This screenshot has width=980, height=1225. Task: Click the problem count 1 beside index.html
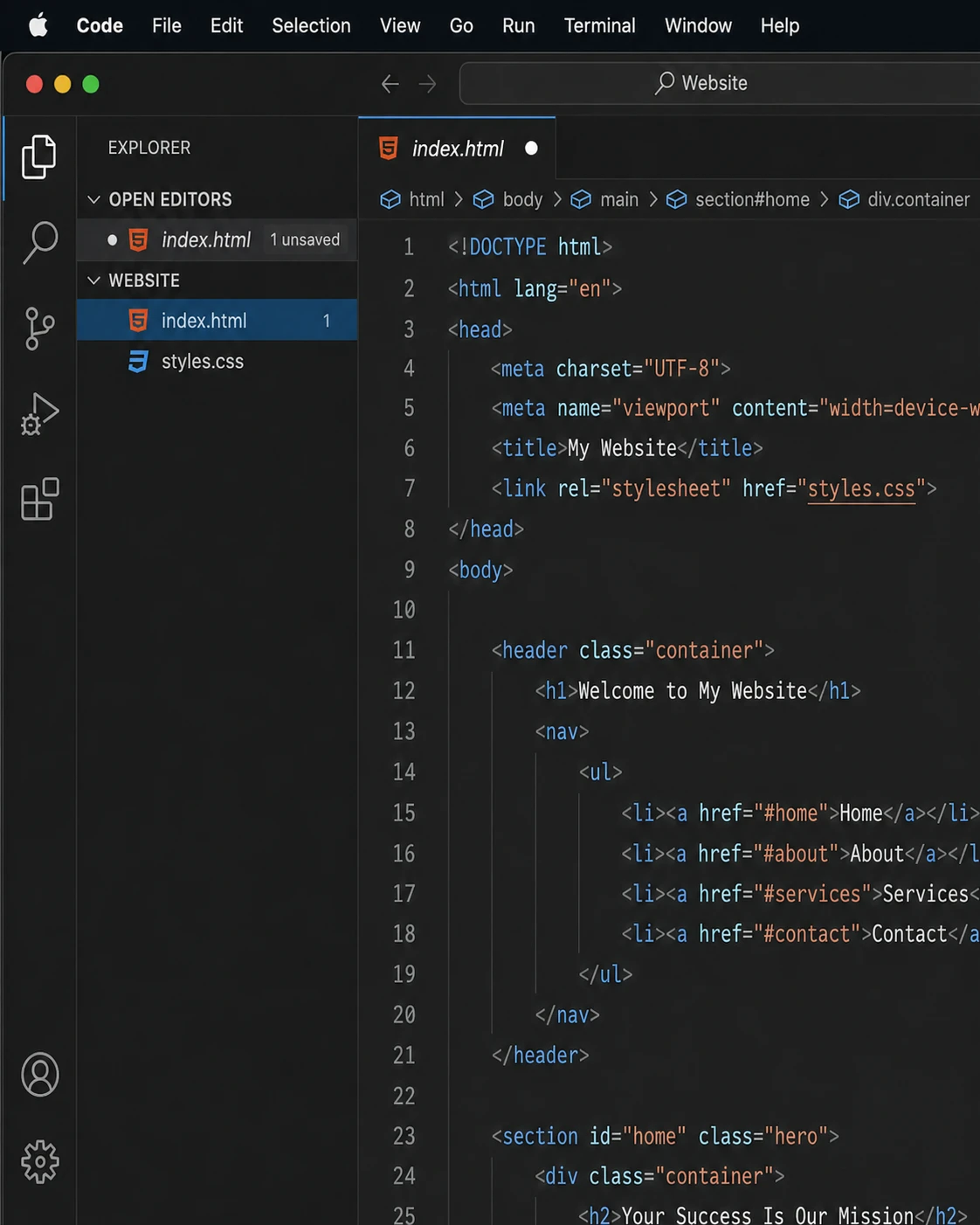click(x=326, y=321)
